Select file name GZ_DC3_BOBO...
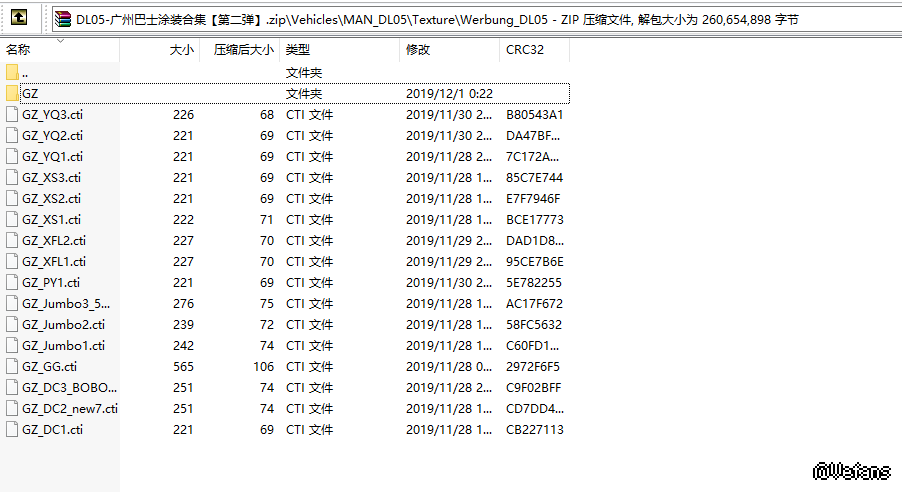 [x=69, y=388]
